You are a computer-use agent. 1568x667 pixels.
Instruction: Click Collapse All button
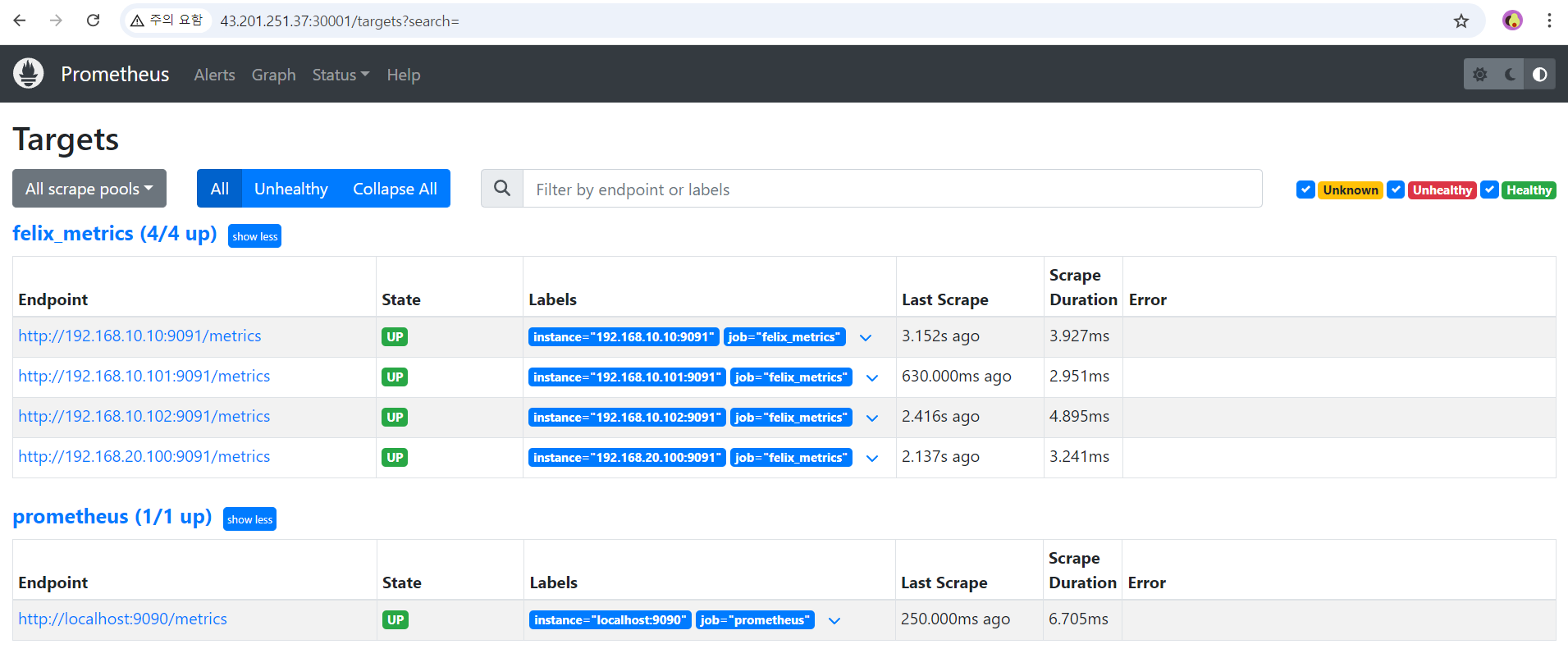[395, 189]
